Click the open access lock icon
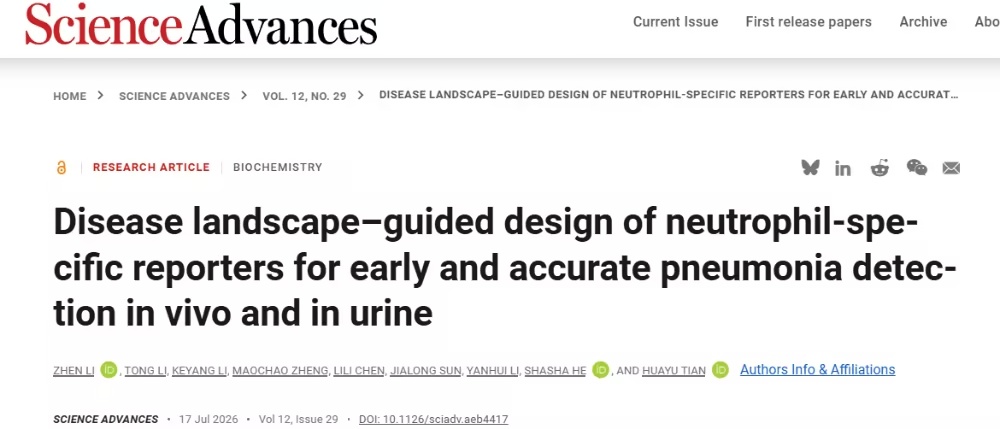Screen dimensions: 1000x429 tap(61, 168)
